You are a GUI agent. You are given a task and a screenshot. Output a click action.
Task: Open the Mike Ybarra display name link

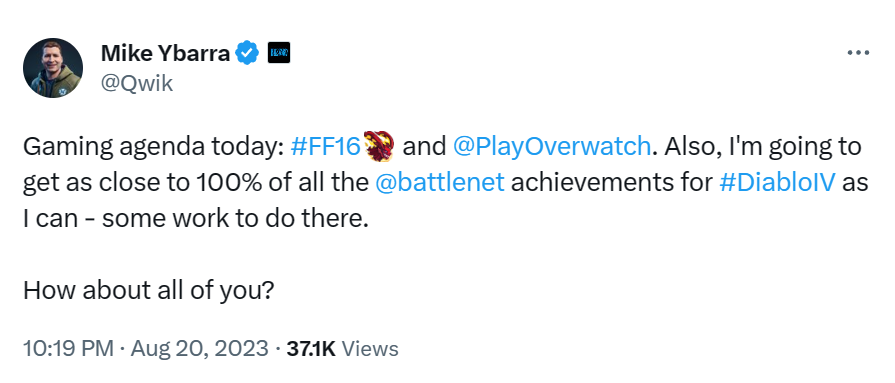(166, 53)
